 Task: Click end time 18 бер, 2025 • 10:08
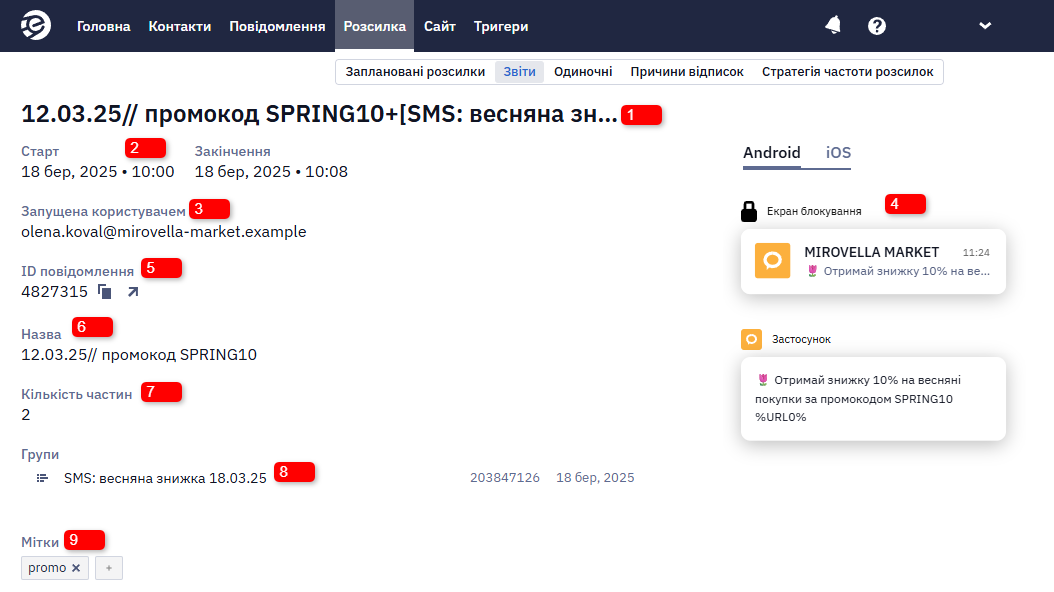pyautogui.click(x=271, y=172)
